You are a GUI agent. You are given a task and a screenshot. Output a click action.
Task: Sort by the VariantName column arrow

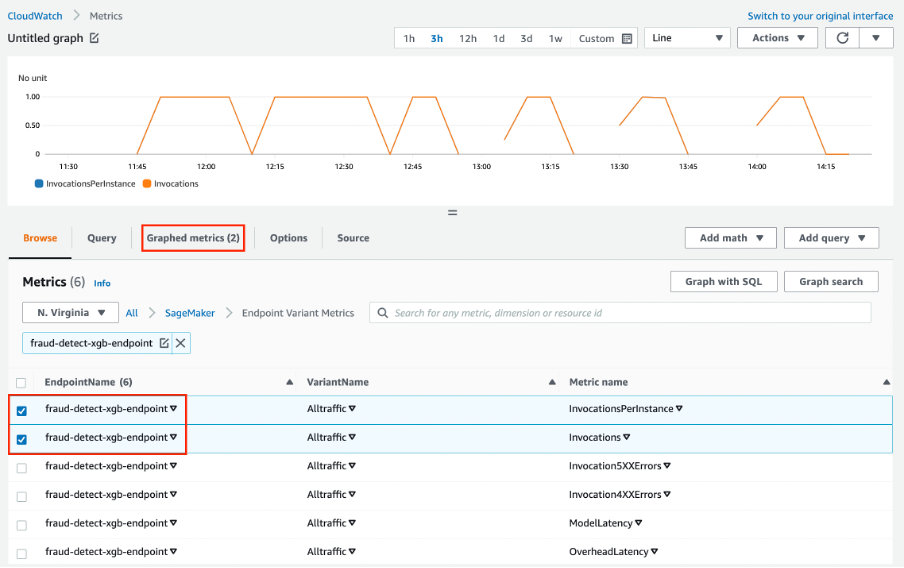pyautogui.click(x=552, y=382)
